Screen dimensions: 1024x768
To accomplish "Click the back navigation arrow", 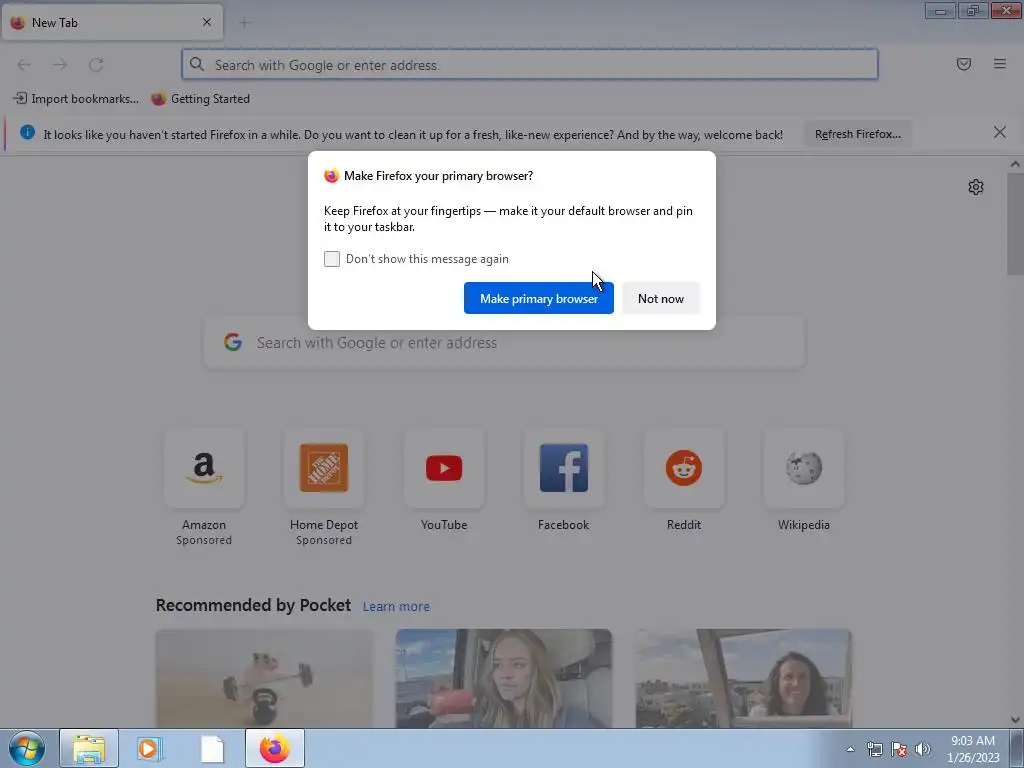I will (x=24, y=65).
